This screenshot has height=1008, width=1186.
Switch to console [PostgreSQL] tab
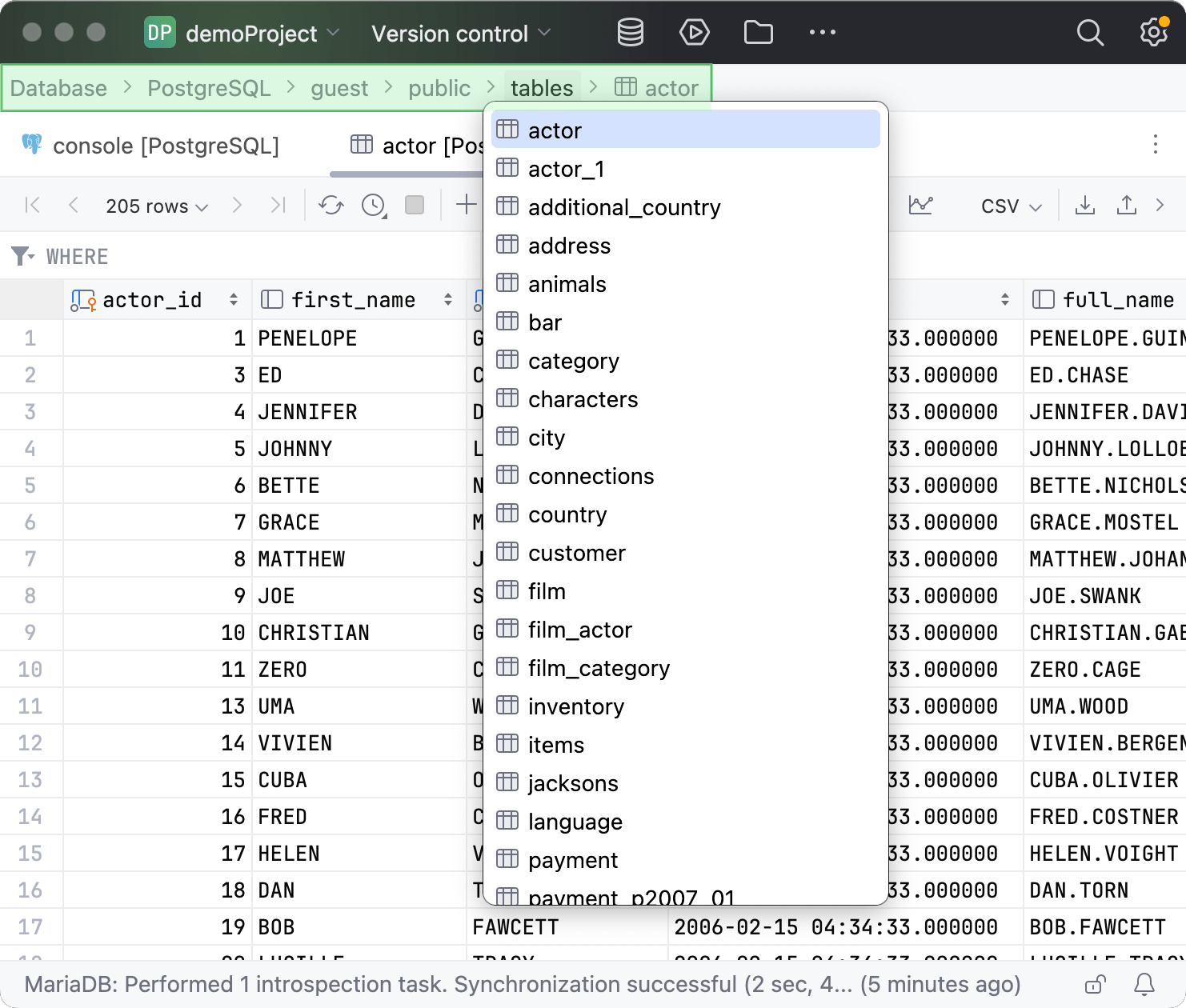[x=165, y=146]
